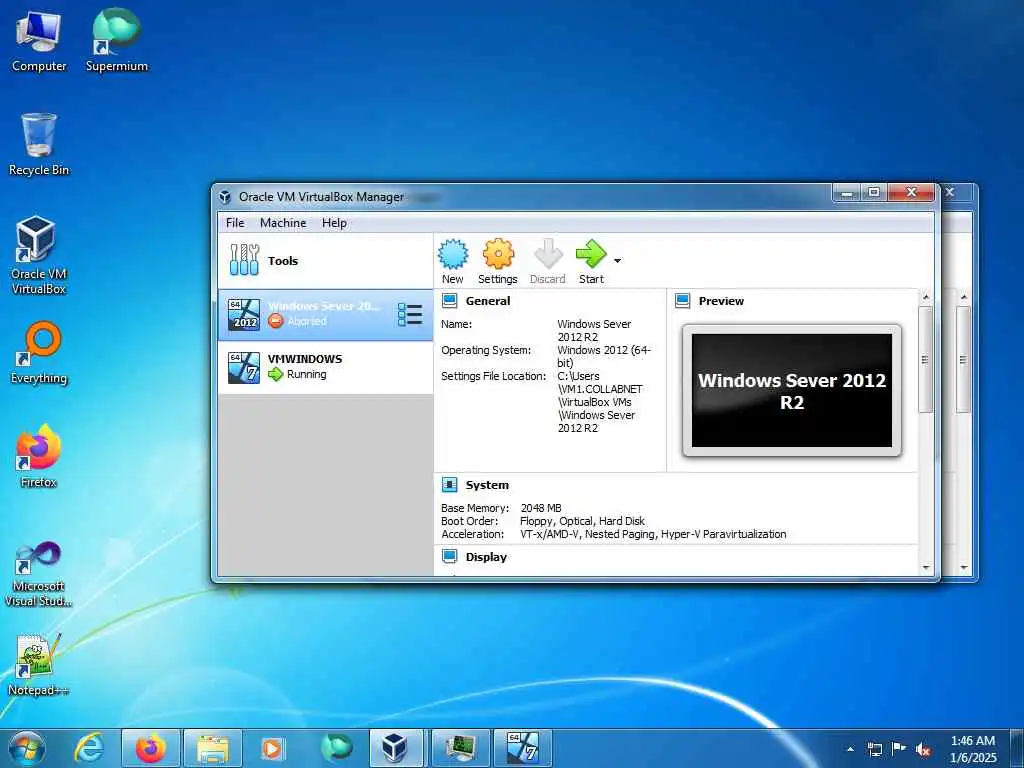Open the File menu
Image resolution: width=1024 pixels, height=768 pixels.
235,223
